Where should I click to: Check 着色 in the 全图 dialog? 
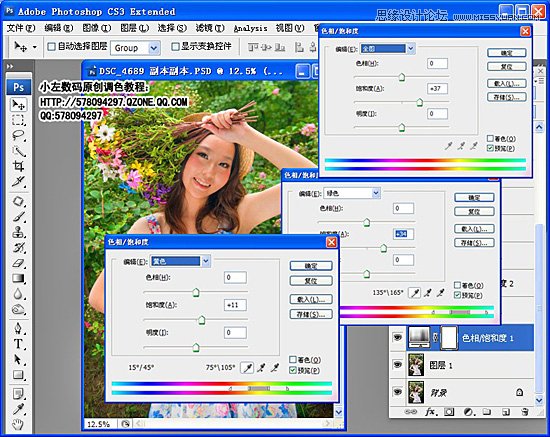(490, 139)
